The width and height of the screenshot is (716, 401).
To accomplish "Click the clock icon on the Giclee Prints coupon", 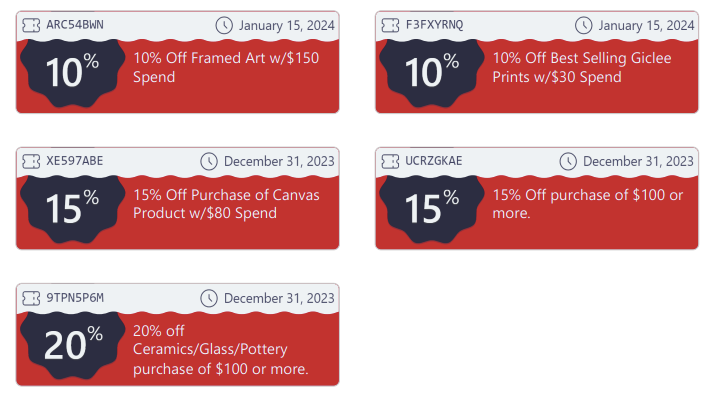I will click(583, 24).
